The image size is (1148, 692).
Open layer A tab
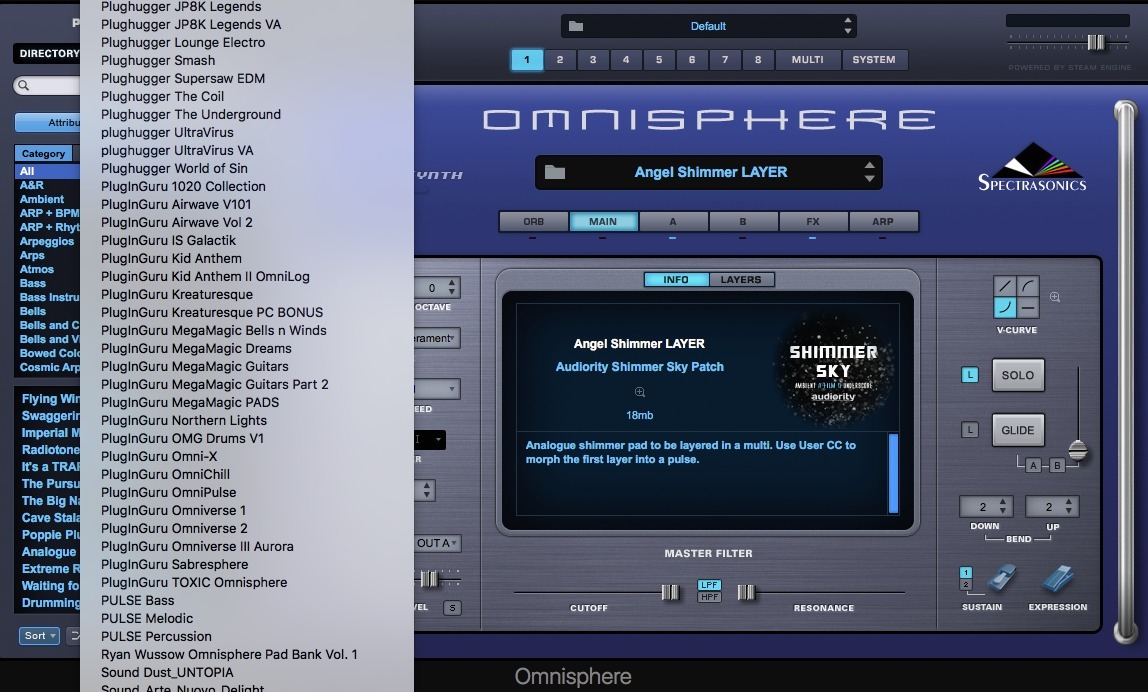click(673, 221)
